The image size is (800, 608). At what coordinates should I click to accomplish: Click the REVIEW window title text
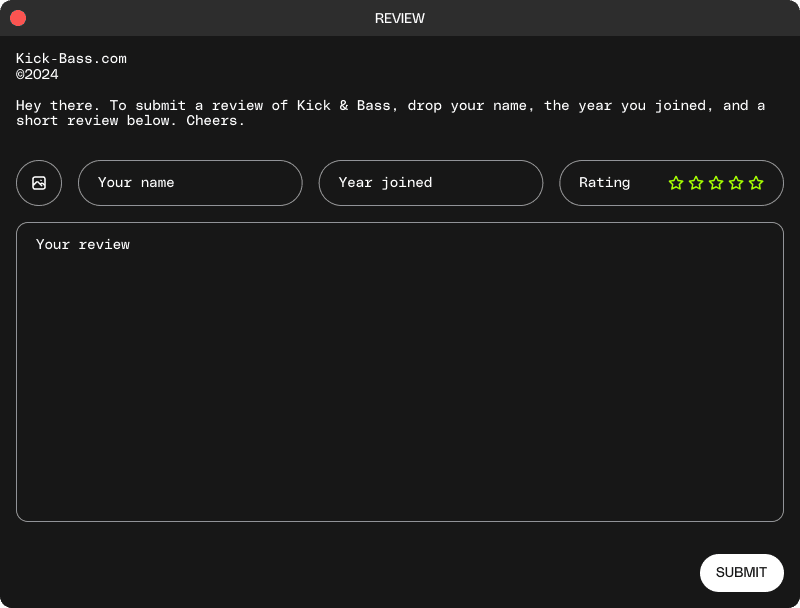coord(399,18)
